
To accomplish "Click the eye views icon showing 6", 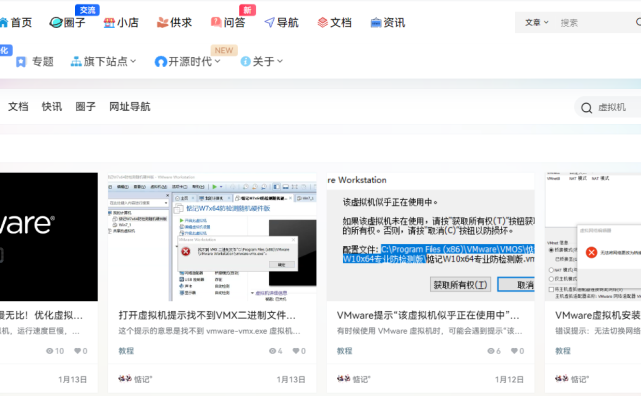I will (491, 351).
